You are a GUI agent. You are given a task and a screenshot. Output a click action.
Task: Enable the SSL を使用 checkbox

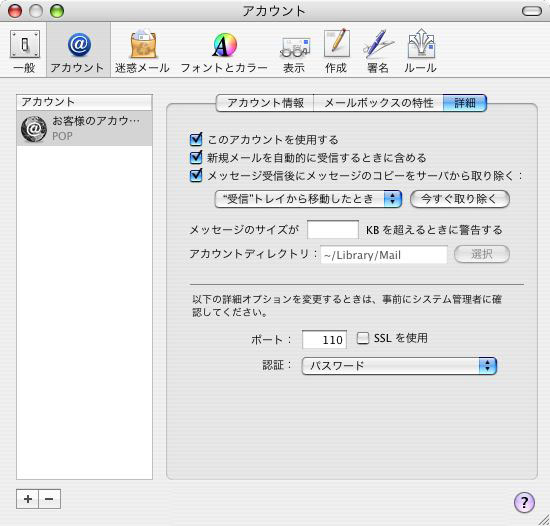363,338
